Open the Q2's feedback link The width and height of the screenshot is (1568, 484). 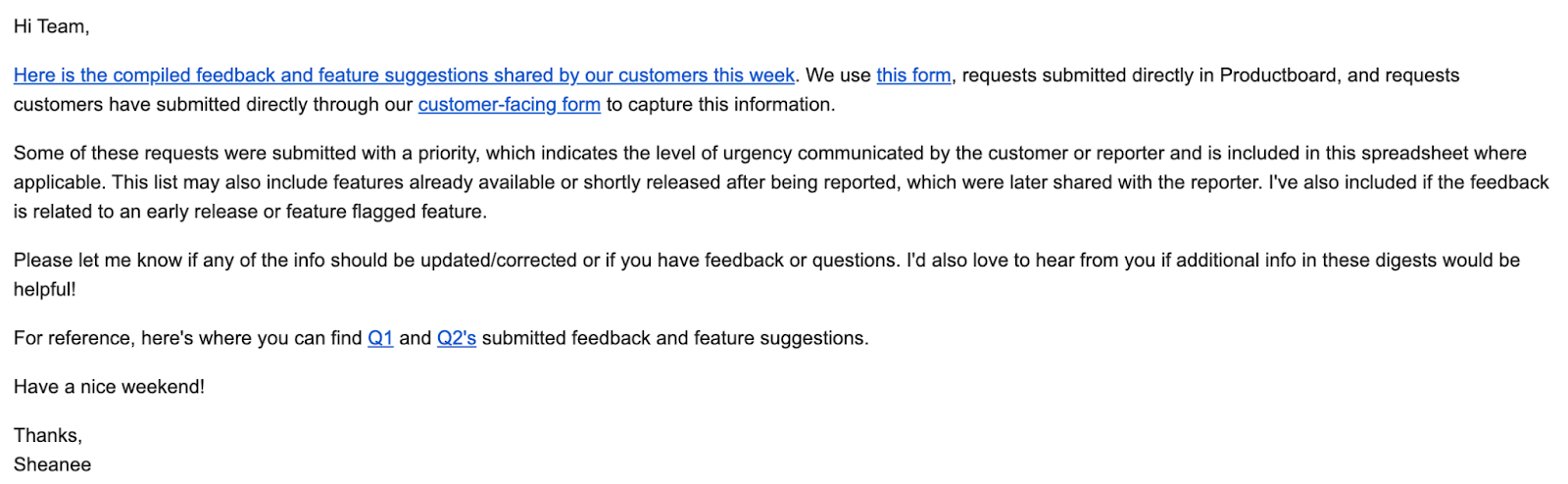(456, 338)
